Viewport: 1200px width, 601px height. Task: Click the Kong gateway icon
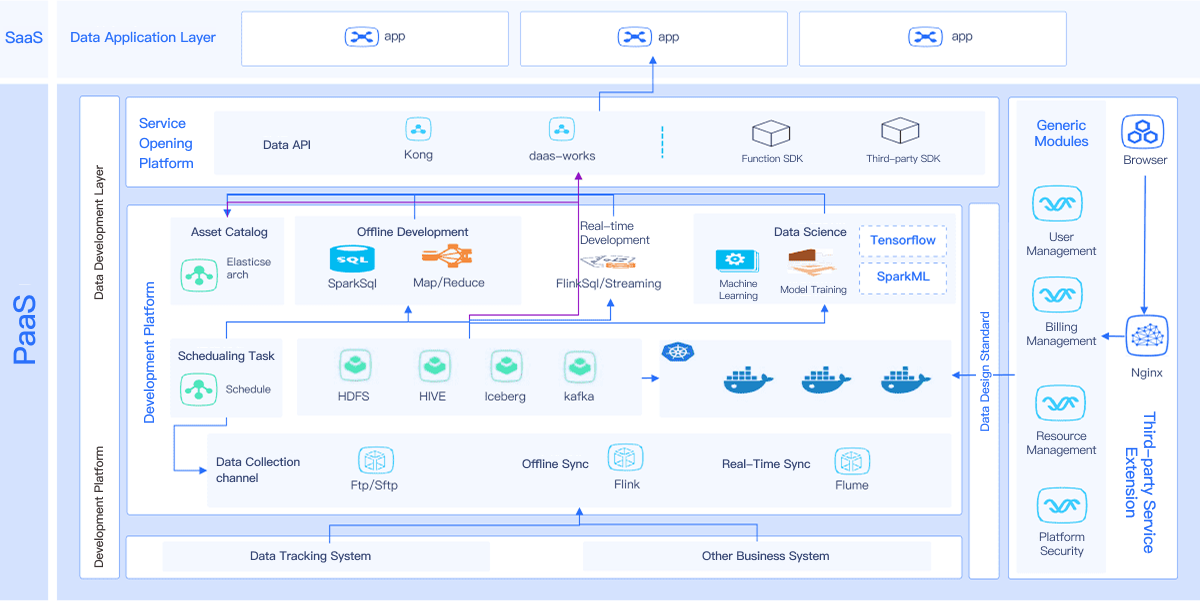[x=418, y=129]
